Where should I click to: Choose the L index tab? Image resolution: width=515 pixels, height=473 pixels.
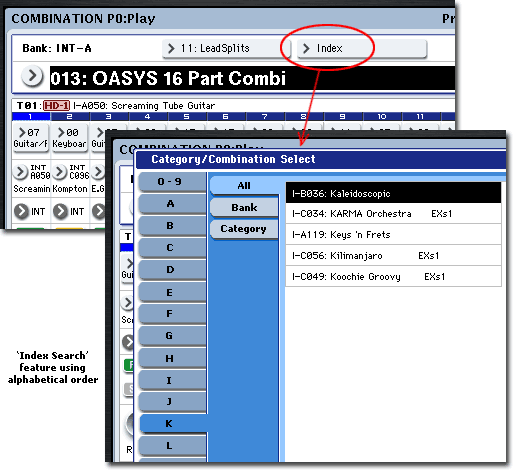coord(172,446)
